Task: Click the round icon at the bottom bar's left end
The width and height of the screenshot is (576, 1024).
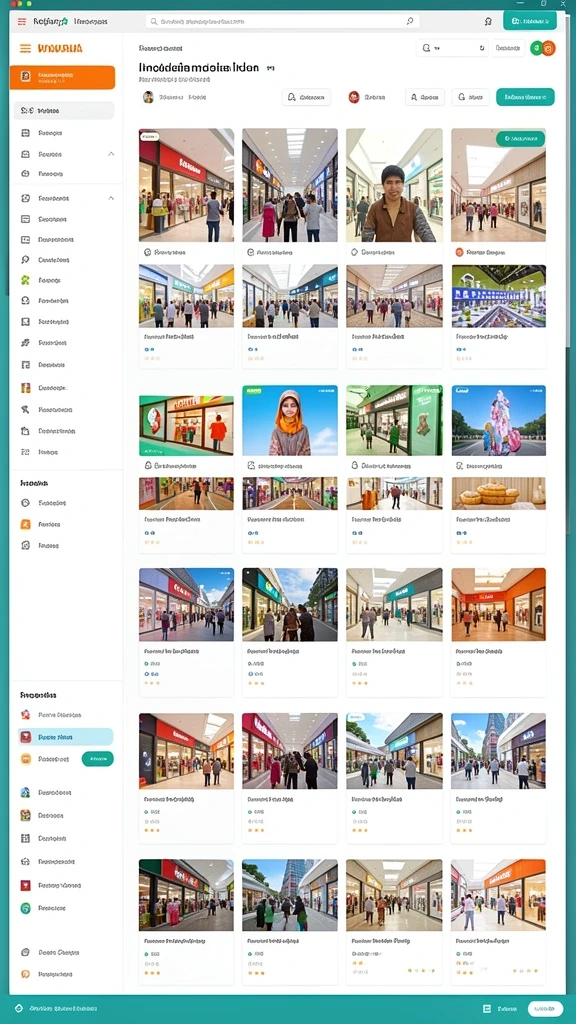Action: click(x=19, y=1008)
